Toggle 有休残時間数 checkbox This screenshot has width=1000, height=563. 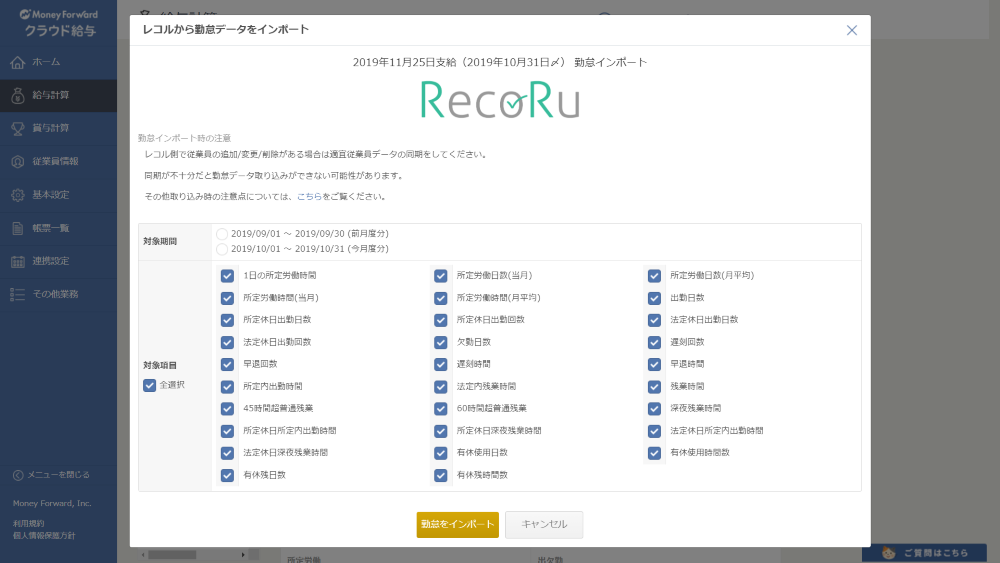pyautogui.click(x=441, y=475)
